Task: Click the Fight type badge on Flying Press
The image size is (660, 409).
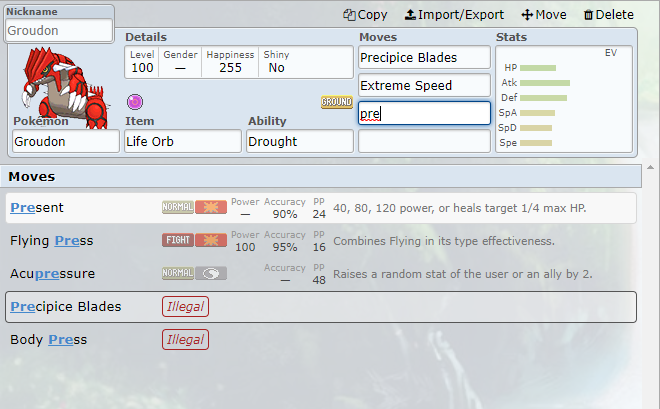Action: [x=178, y=240]
